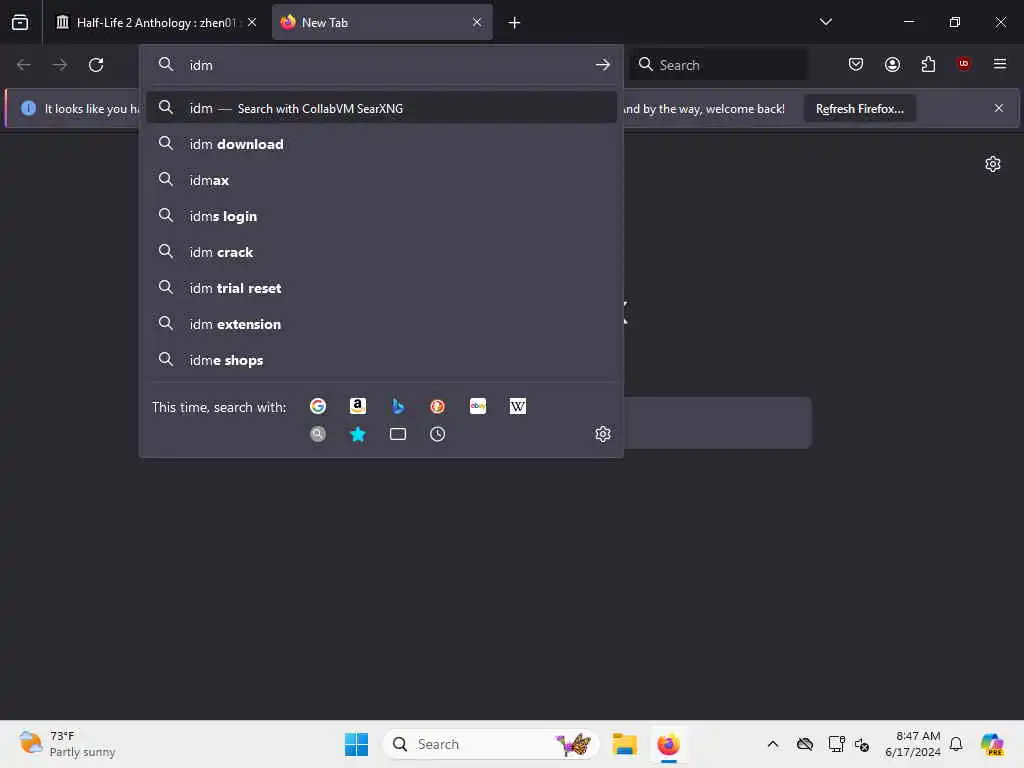The image size is (1024, 768).
Task: Search with the grey magnifier SearXNG engine icon
Action: (x=318, y=434)
